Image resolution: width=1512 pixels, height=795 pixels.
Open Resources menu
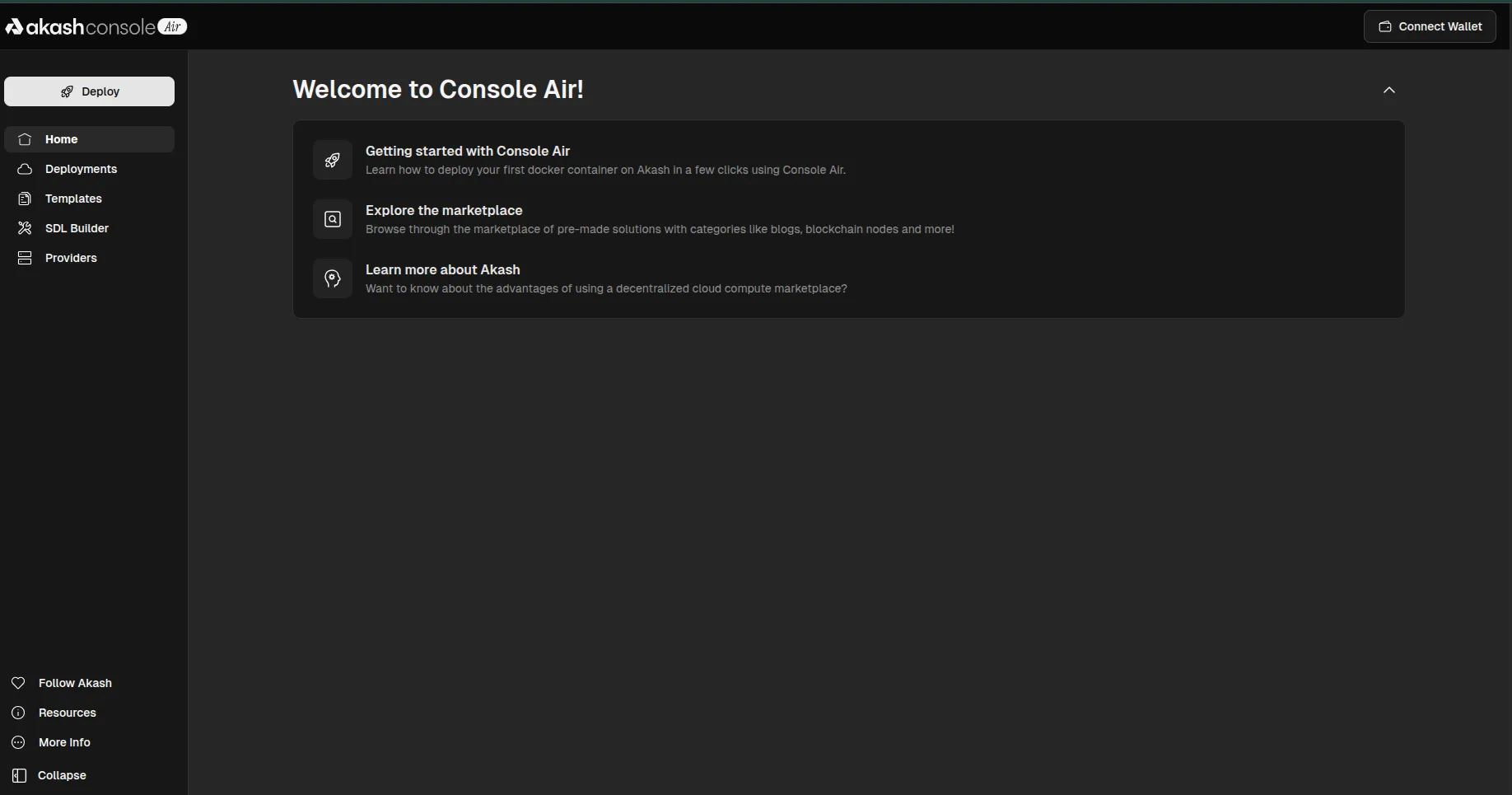pyautogui.click(x=68, y=713)
